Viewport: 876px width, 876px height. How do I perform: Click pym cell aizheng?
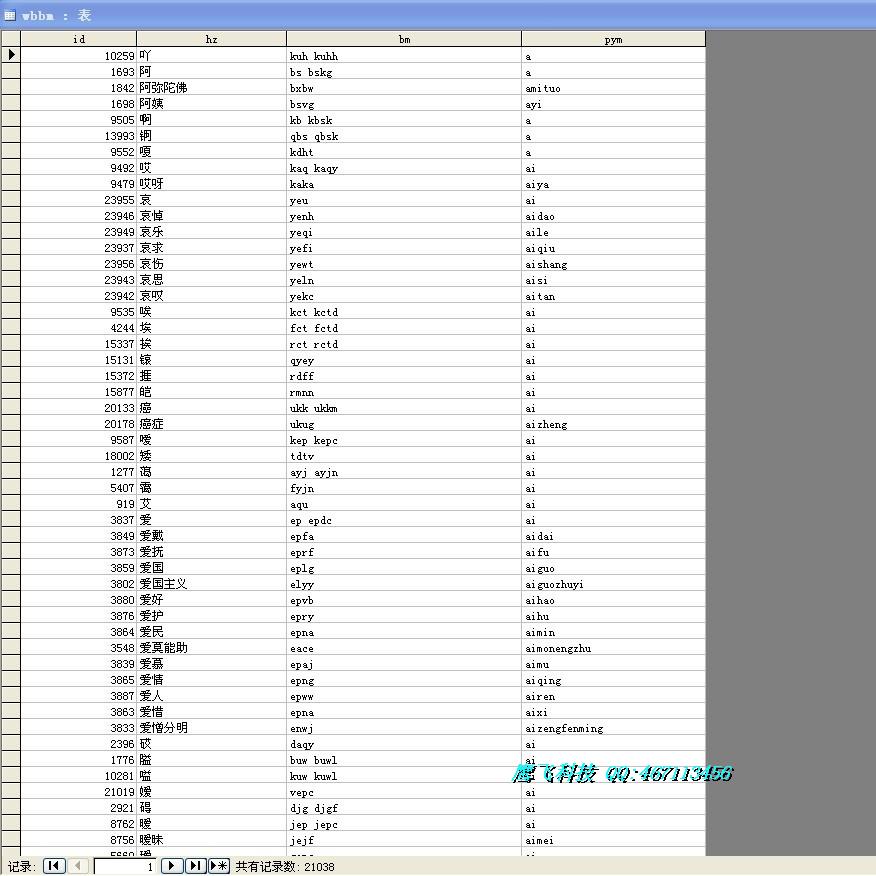coord(613,424)
